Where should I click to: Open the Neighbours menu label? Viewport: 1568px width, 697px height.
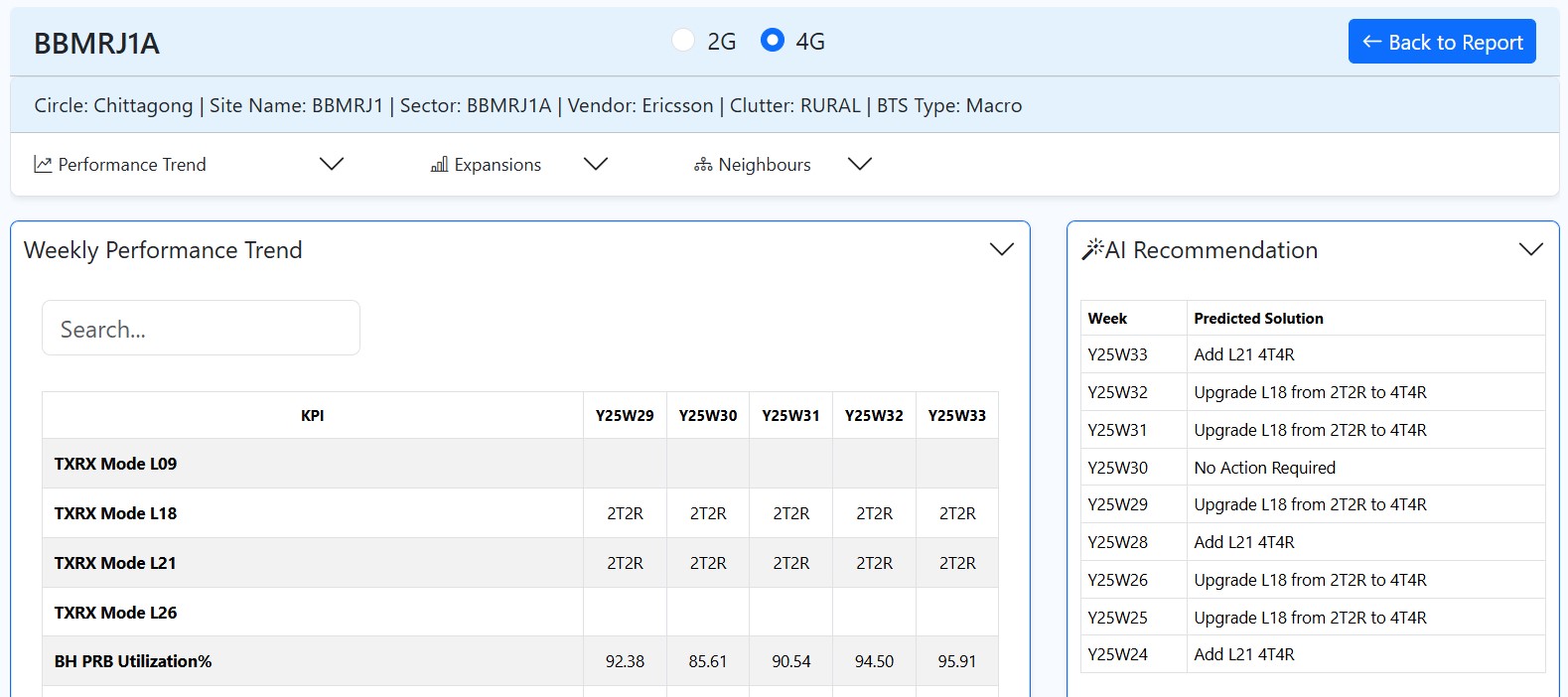point(765,165)
